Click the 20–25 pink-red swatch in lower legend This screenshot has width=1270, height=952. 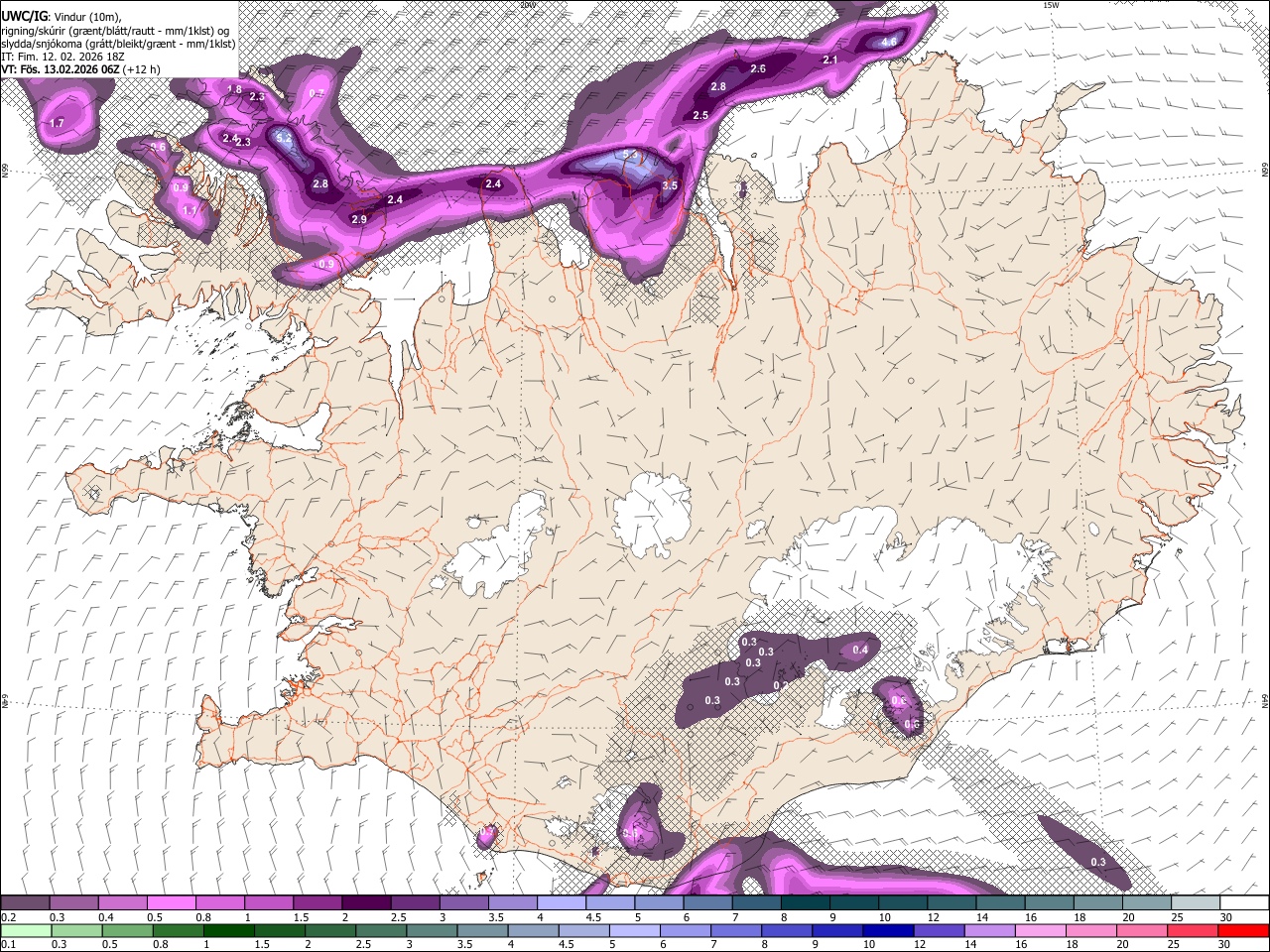pos(1142,930)
